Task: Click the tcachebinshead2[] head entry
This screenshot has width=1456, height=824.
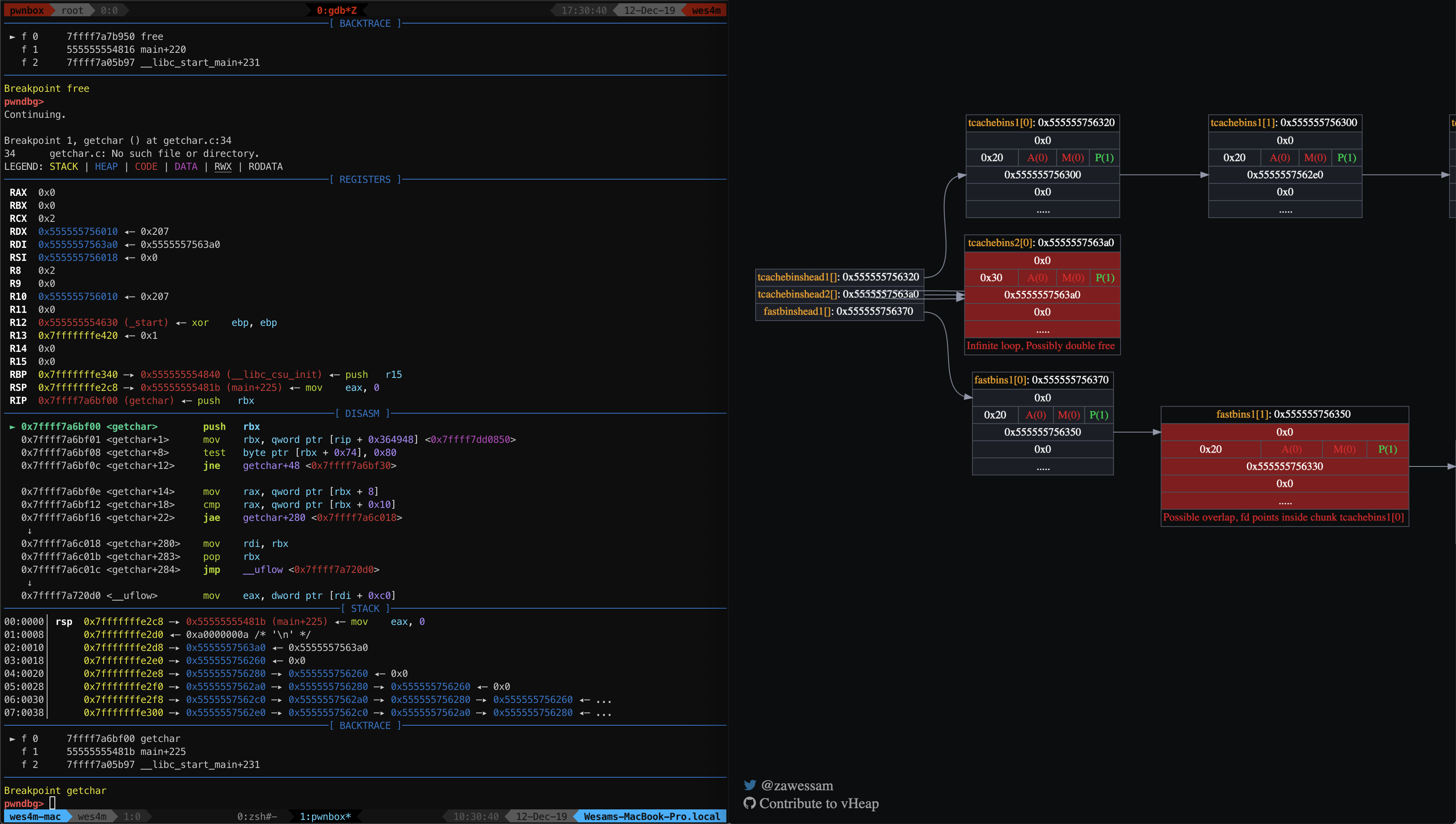Action: [838, 294]
